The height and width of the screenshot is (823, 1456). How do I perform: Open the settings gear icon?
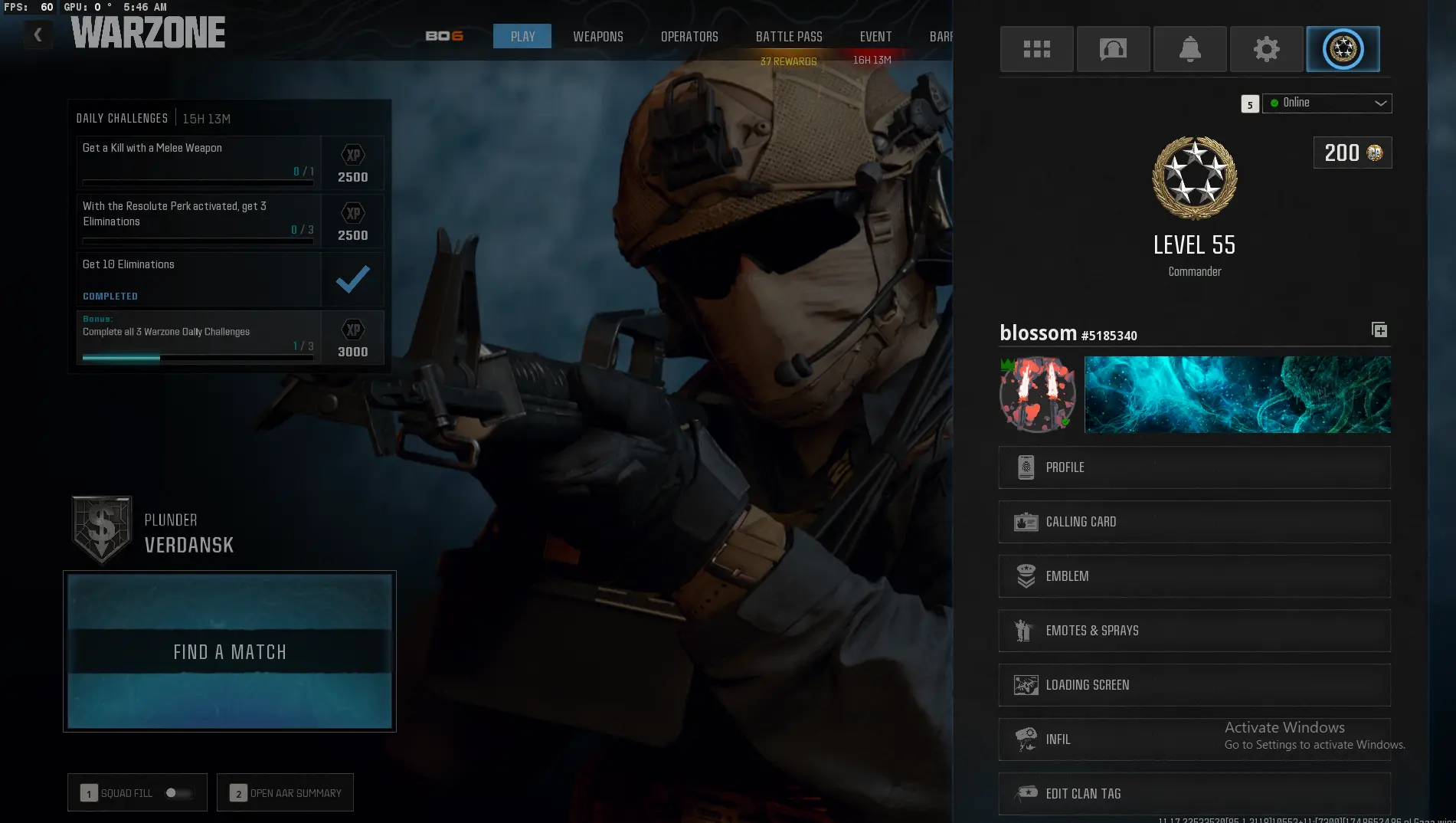[1266, 49]
